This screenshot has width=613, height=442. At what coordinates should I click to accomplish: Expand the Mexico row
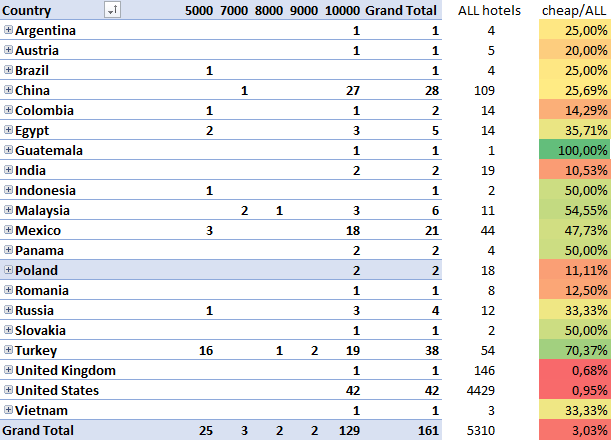(x=8, y=229)
